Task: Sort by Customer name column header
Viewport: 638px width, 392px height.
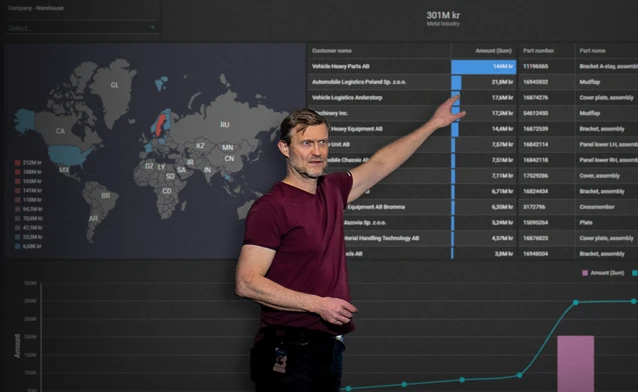Action: (x=332, y=51)
